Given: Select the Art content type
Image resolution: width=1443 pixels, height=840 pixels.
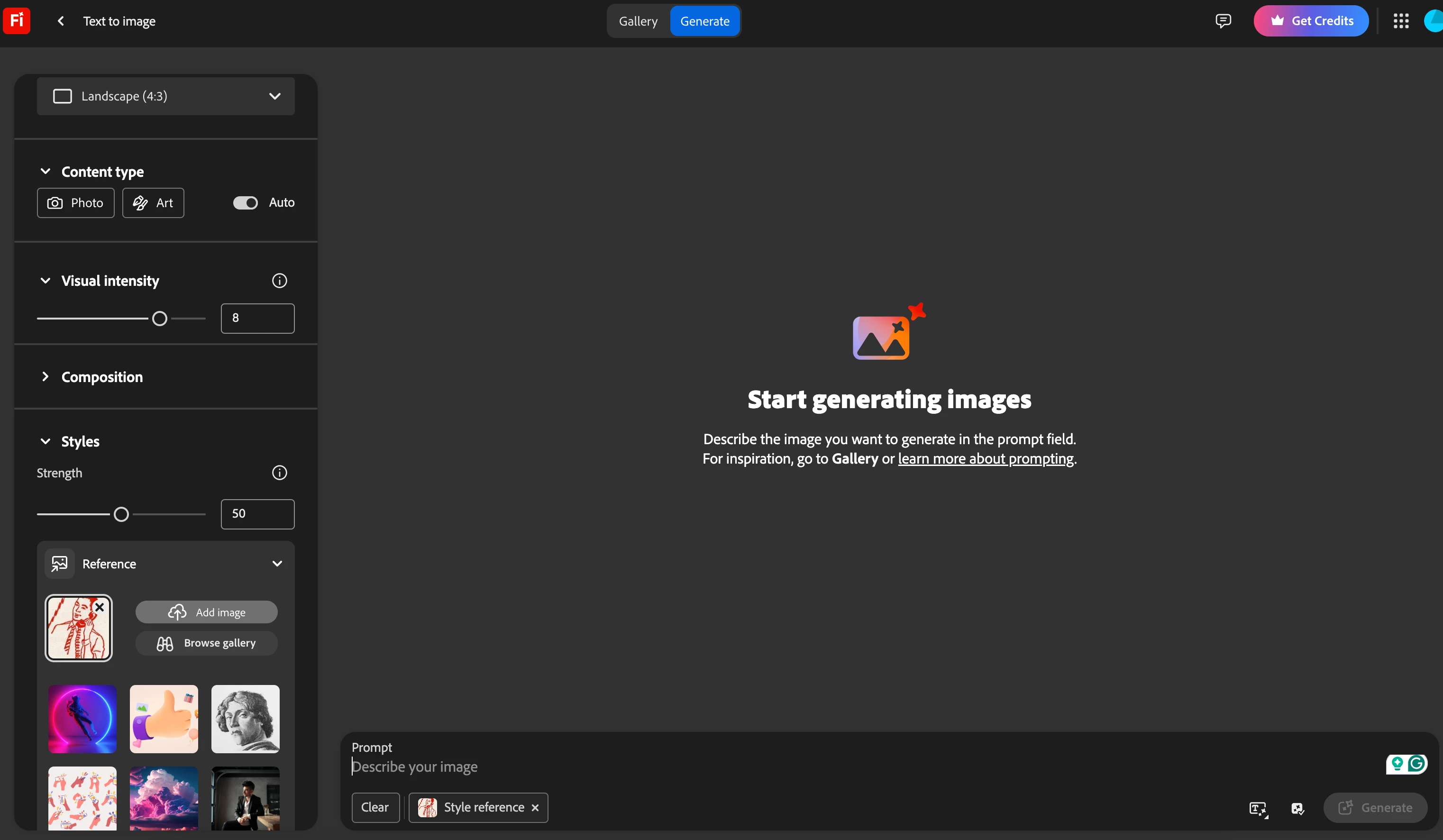Looking at the screenshot, I should click(153, 203).
